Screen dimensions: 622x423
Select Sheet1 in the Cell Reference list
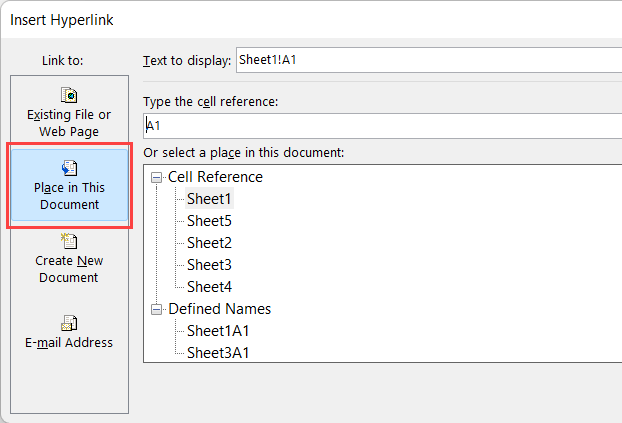tap(209, 199)
